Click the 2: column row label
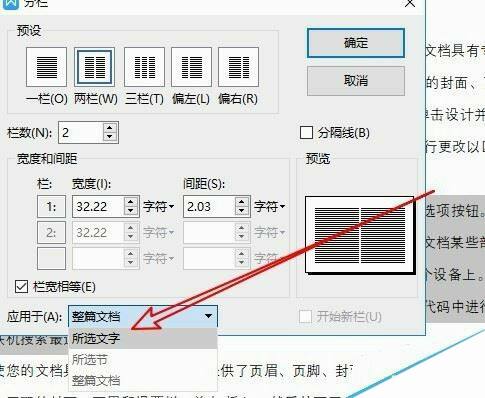This screenshot has width=485, height=398. click(x=51, y=232)
